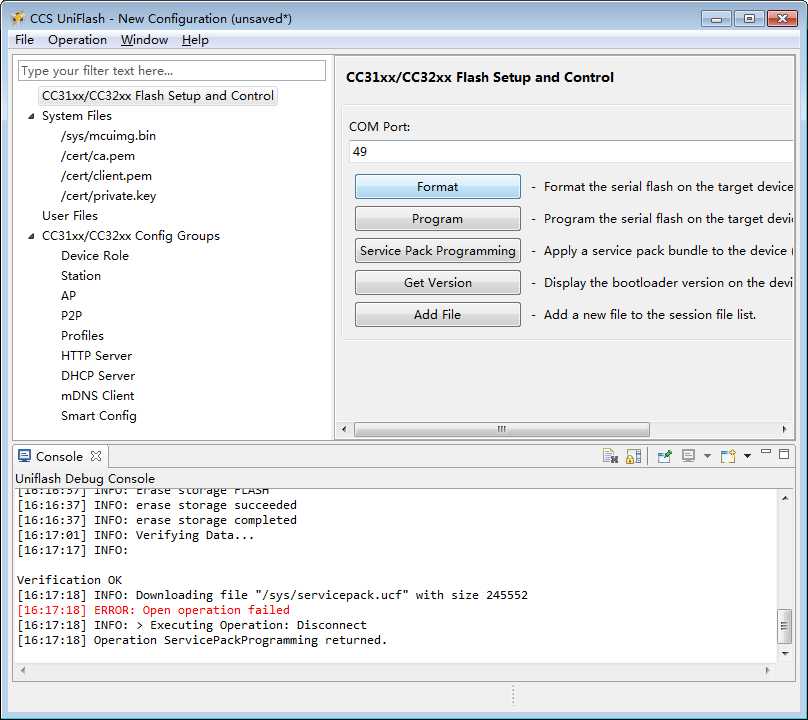Select the User Files tree item
This screenshot has width=808, height=720.
click(70, 216)
